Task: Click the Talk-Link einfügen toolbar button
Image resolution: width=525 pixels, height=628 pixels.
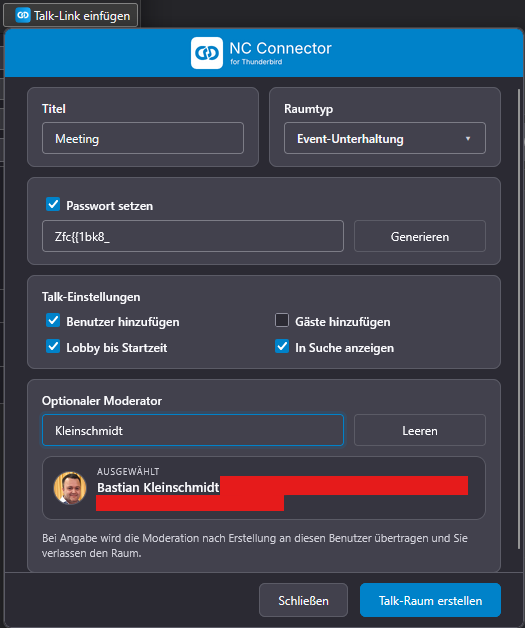Action: (70, 16)
